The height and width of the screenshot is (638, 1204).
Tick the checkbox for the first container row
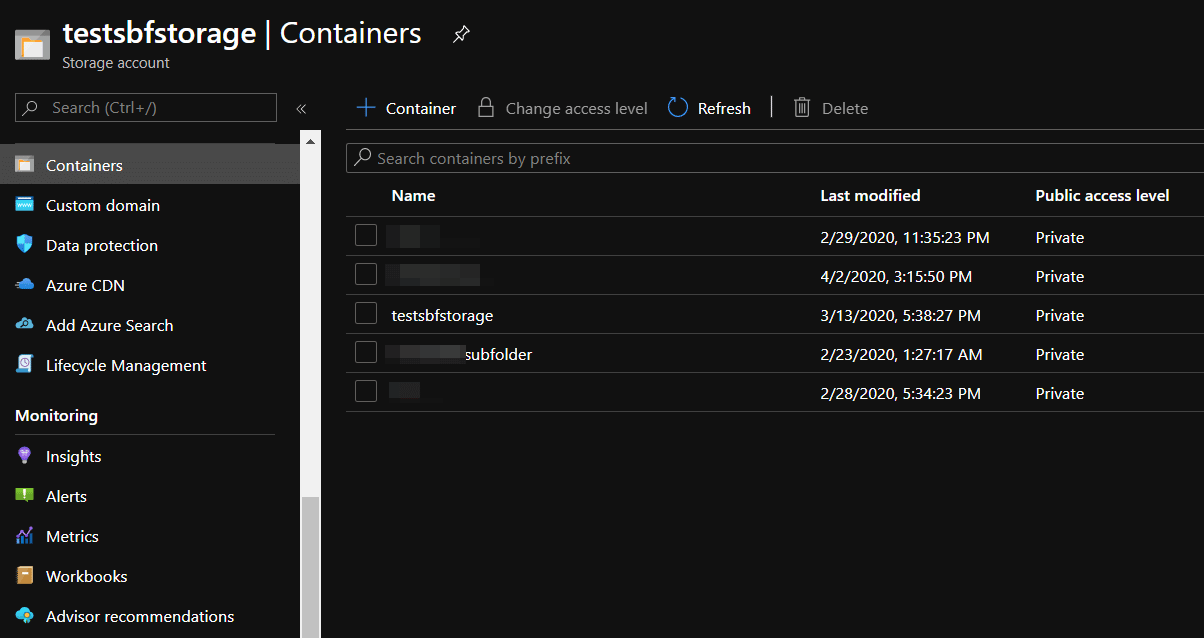[366, 235]
